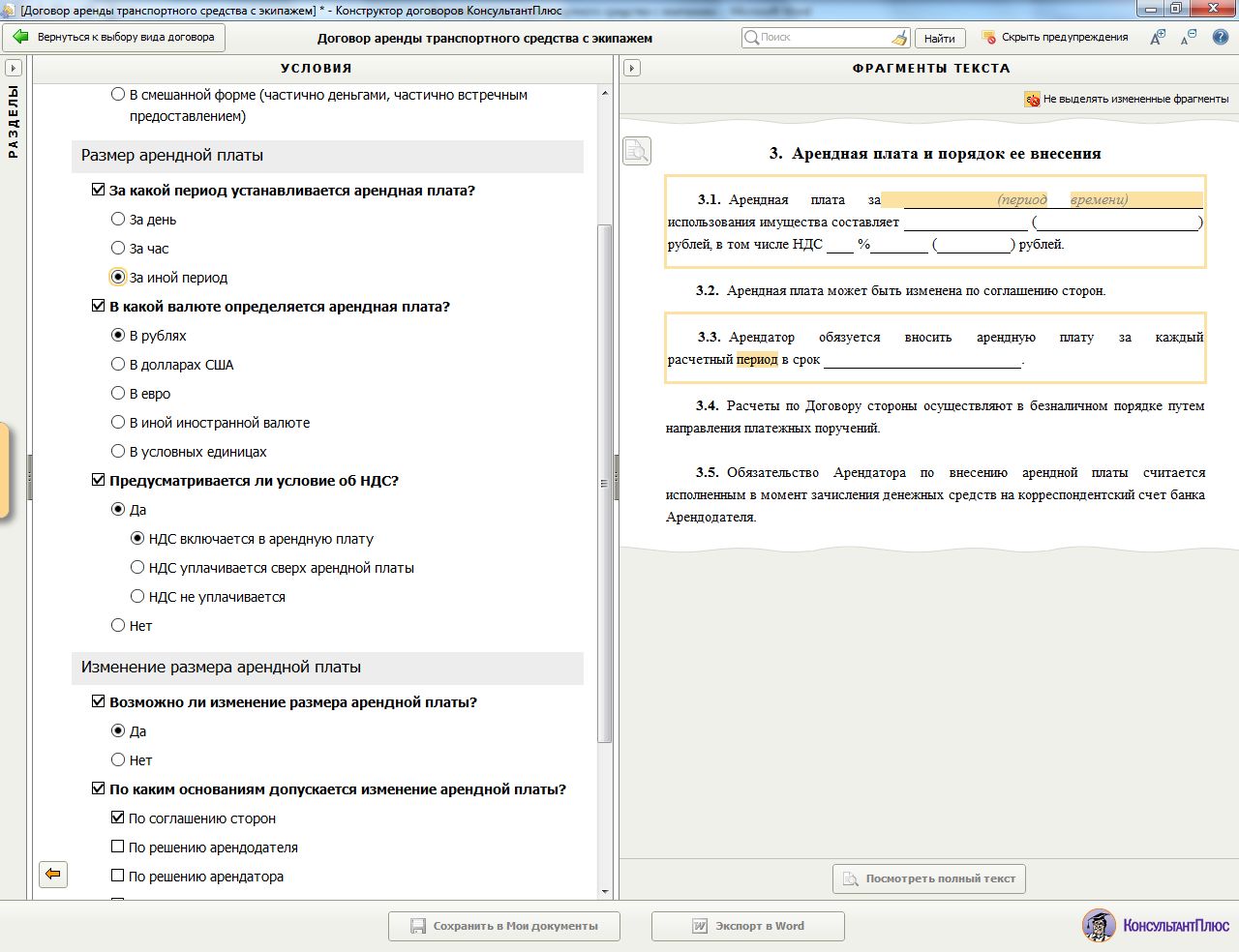Screen dimensions: 1239x952
Task: Collapse the Фрагменты текста panel arrow
Action: pyautogui.click(x=632, y=68)
